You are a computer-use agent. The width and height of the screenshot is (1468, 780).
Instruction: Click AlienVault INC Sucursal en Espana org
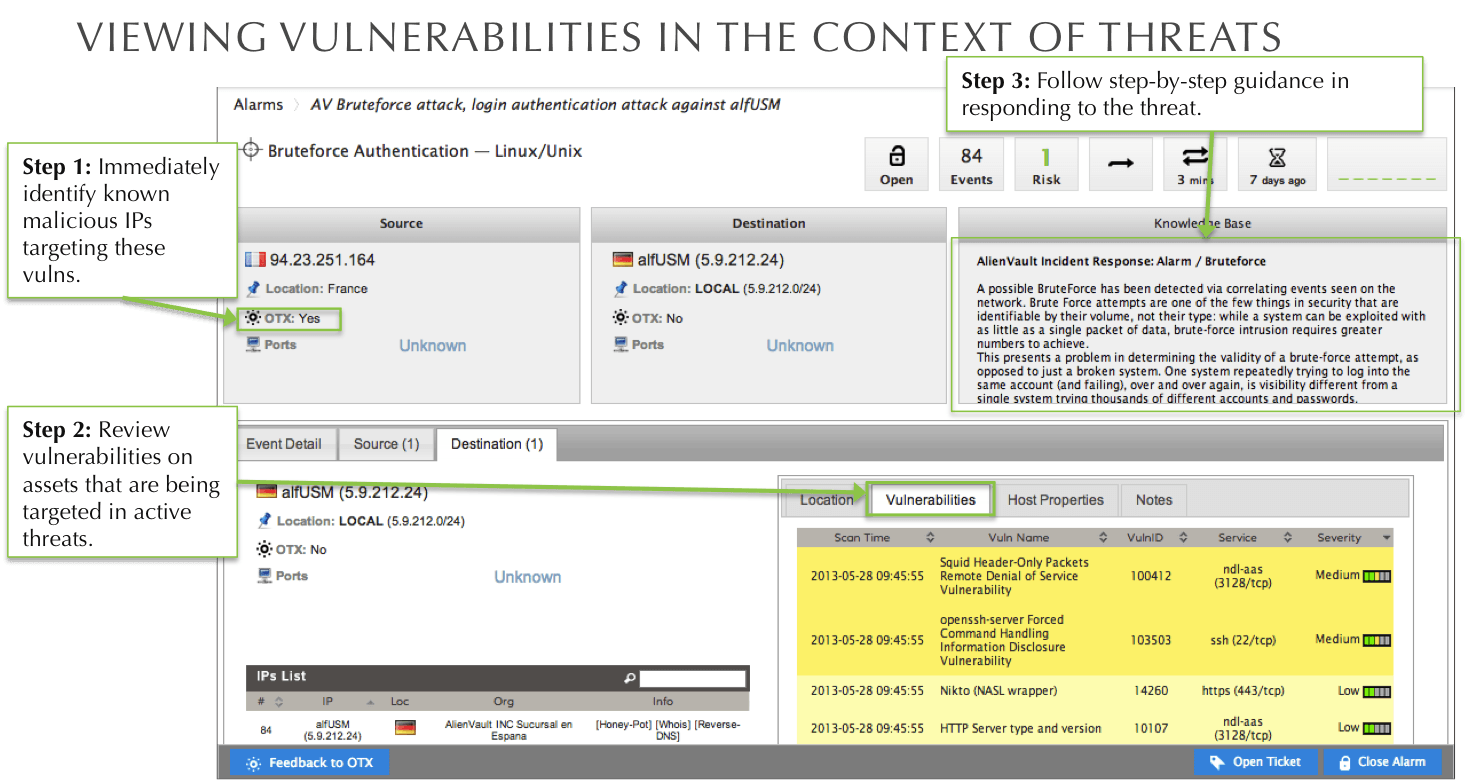click(509, 730)
